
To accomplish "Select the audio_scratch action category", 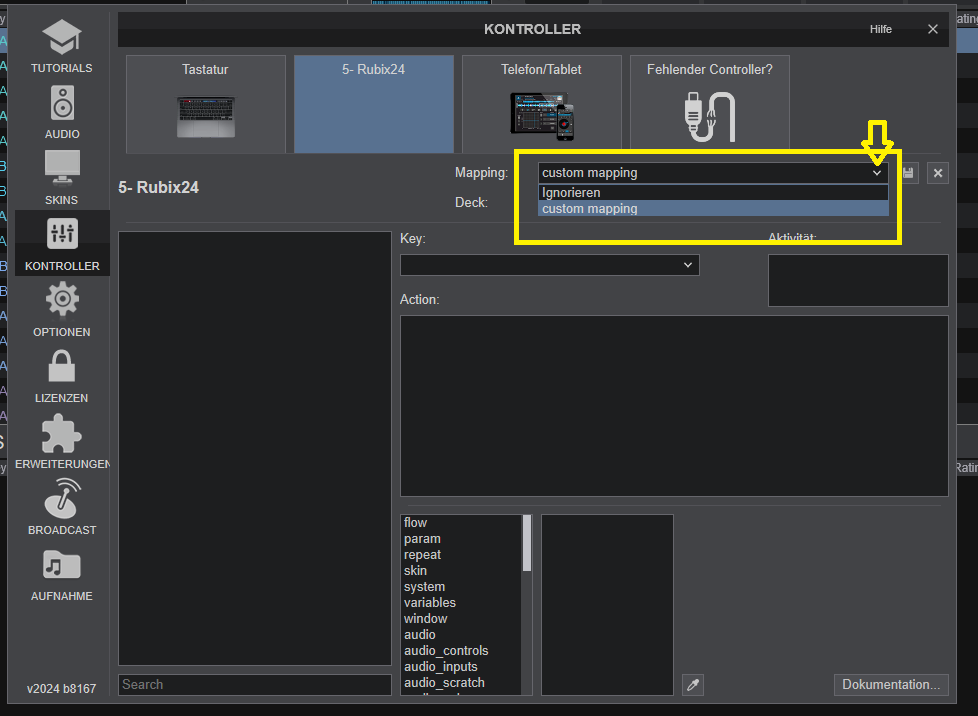I will (462, 683).
